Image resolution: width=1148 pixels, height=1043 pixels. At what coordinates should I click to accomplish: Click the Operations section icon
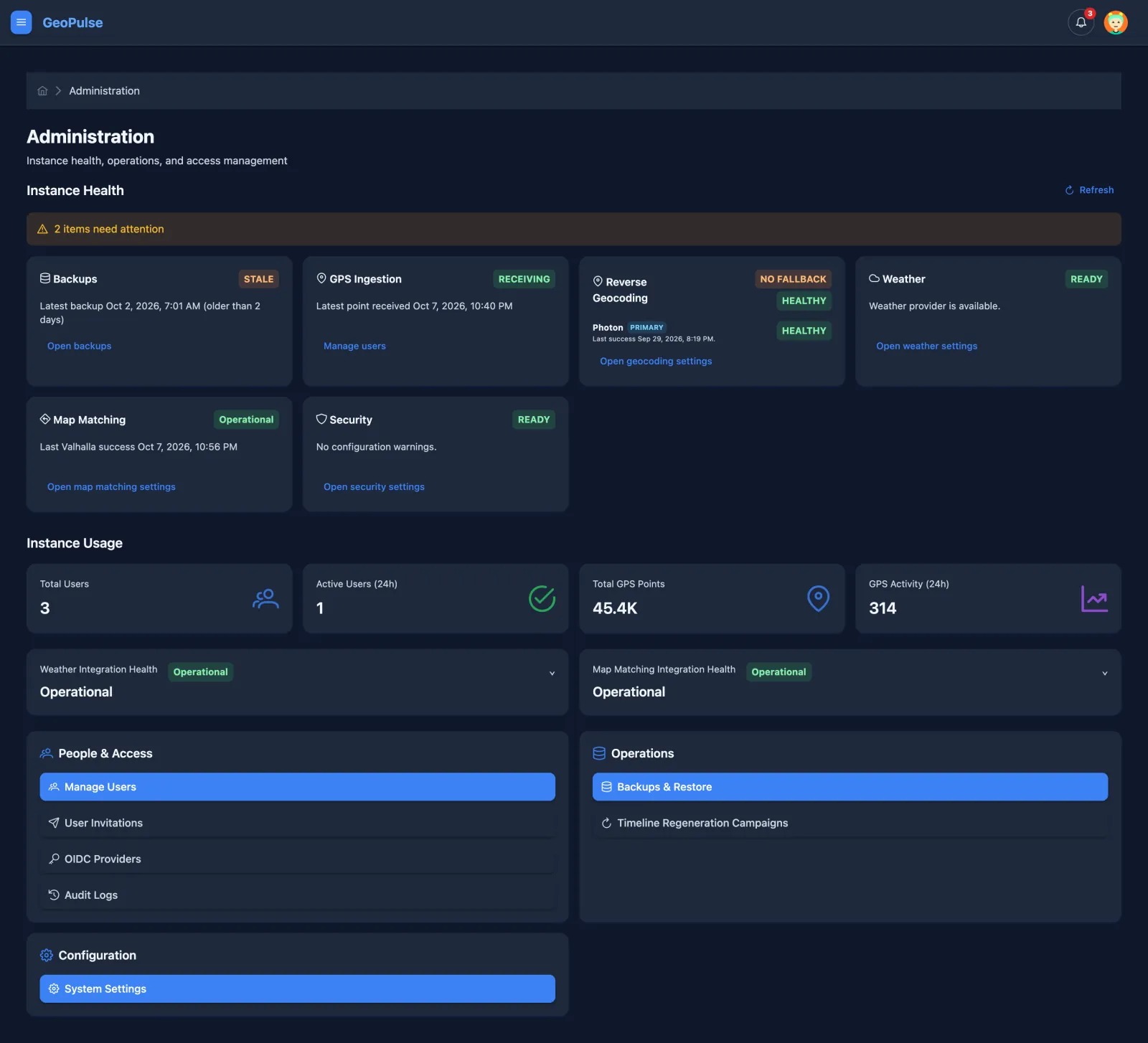point(599,753)
